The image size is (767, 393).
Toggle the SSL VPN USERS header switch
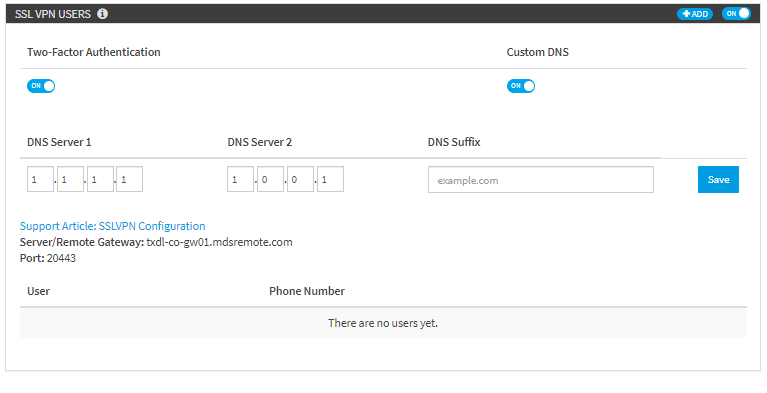(736, 14)
